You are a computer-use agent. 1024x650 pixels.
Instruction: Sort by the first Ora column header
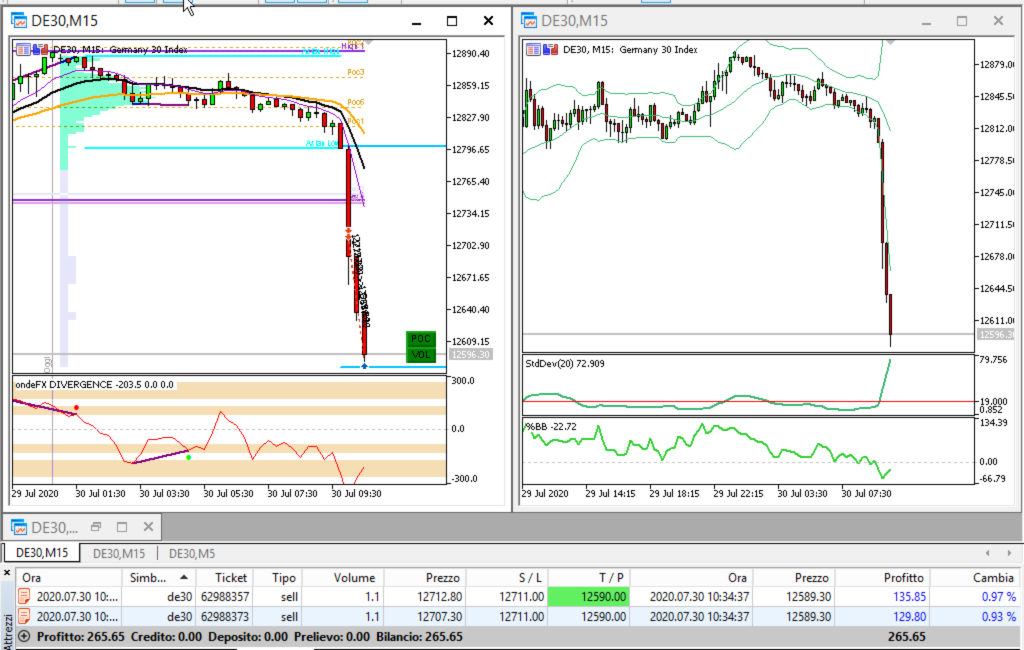(68, 577)
